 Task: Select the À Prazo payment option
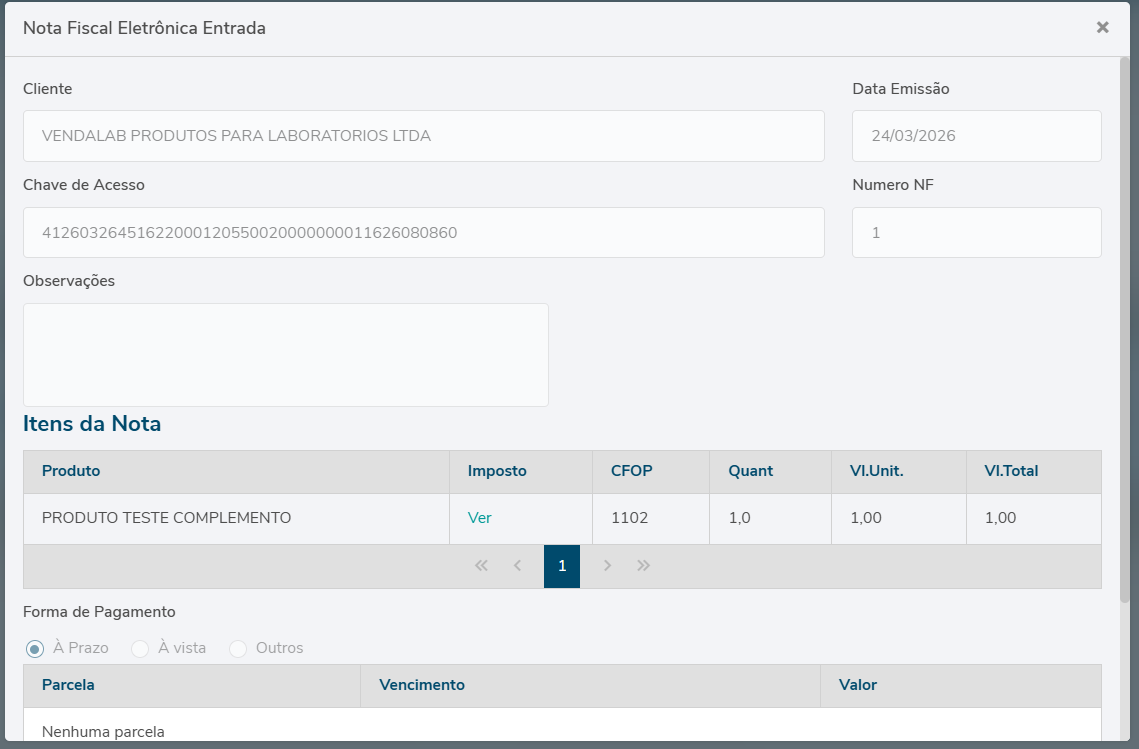(x=35, y=649)
